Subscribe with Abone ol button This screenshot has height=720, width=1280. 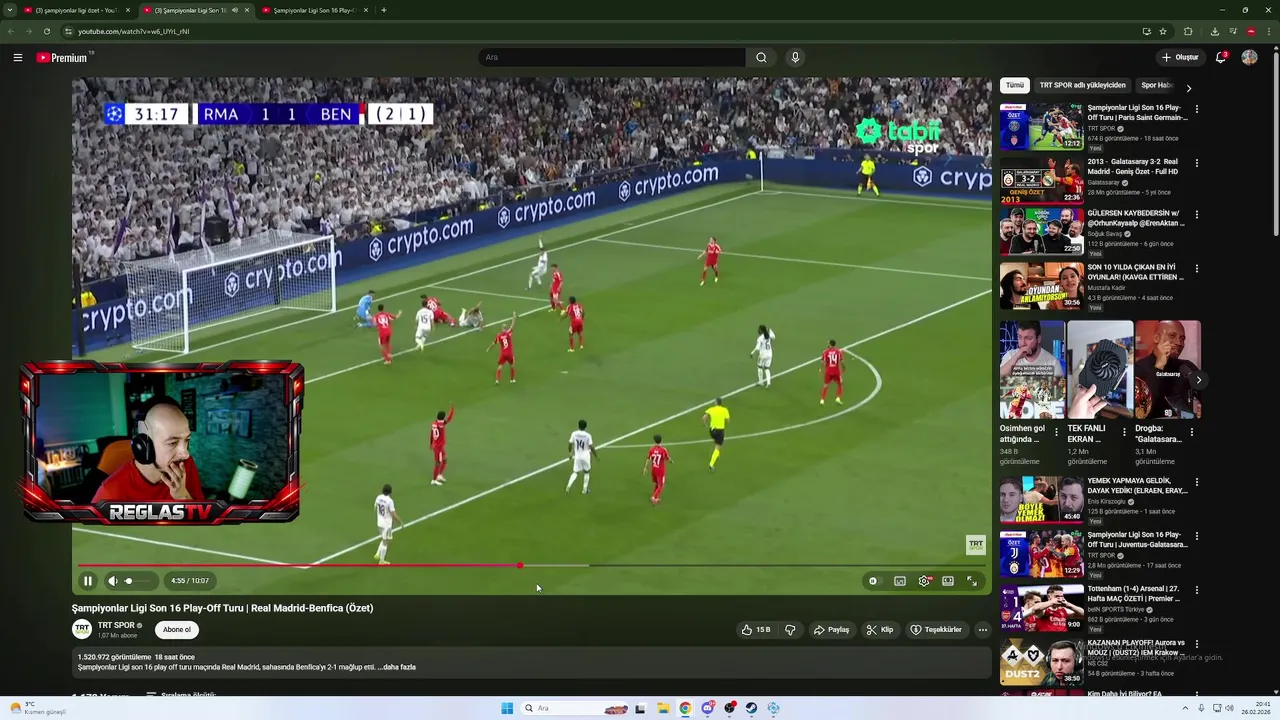[x=177, y=630]
